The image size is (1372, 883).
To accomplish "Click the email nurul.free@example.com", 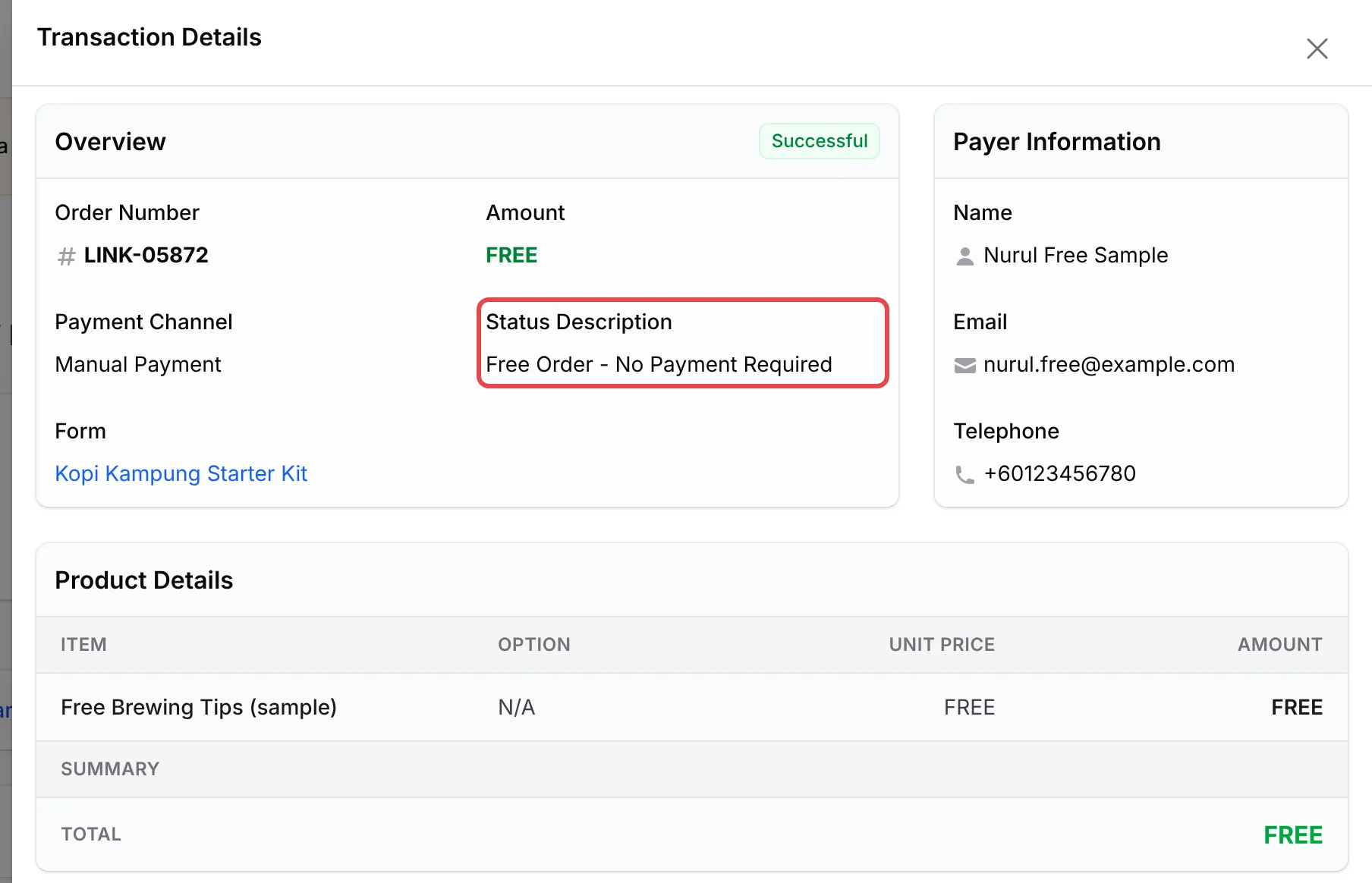I will 1109,364.
